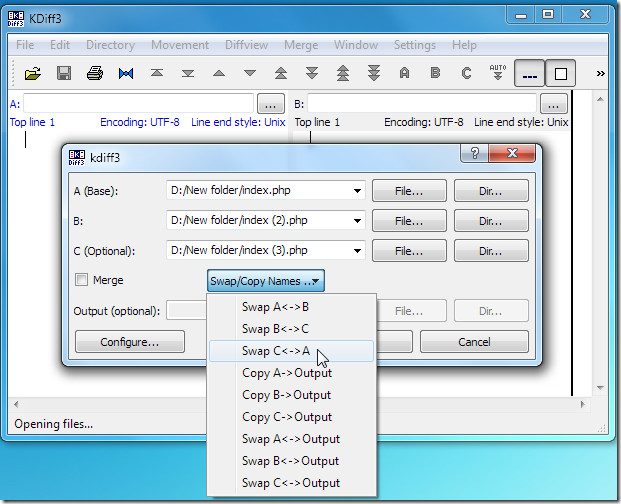The image size is (621, 504).
Task: Click browse ... button beside pane B path
Action: [554, 104]
